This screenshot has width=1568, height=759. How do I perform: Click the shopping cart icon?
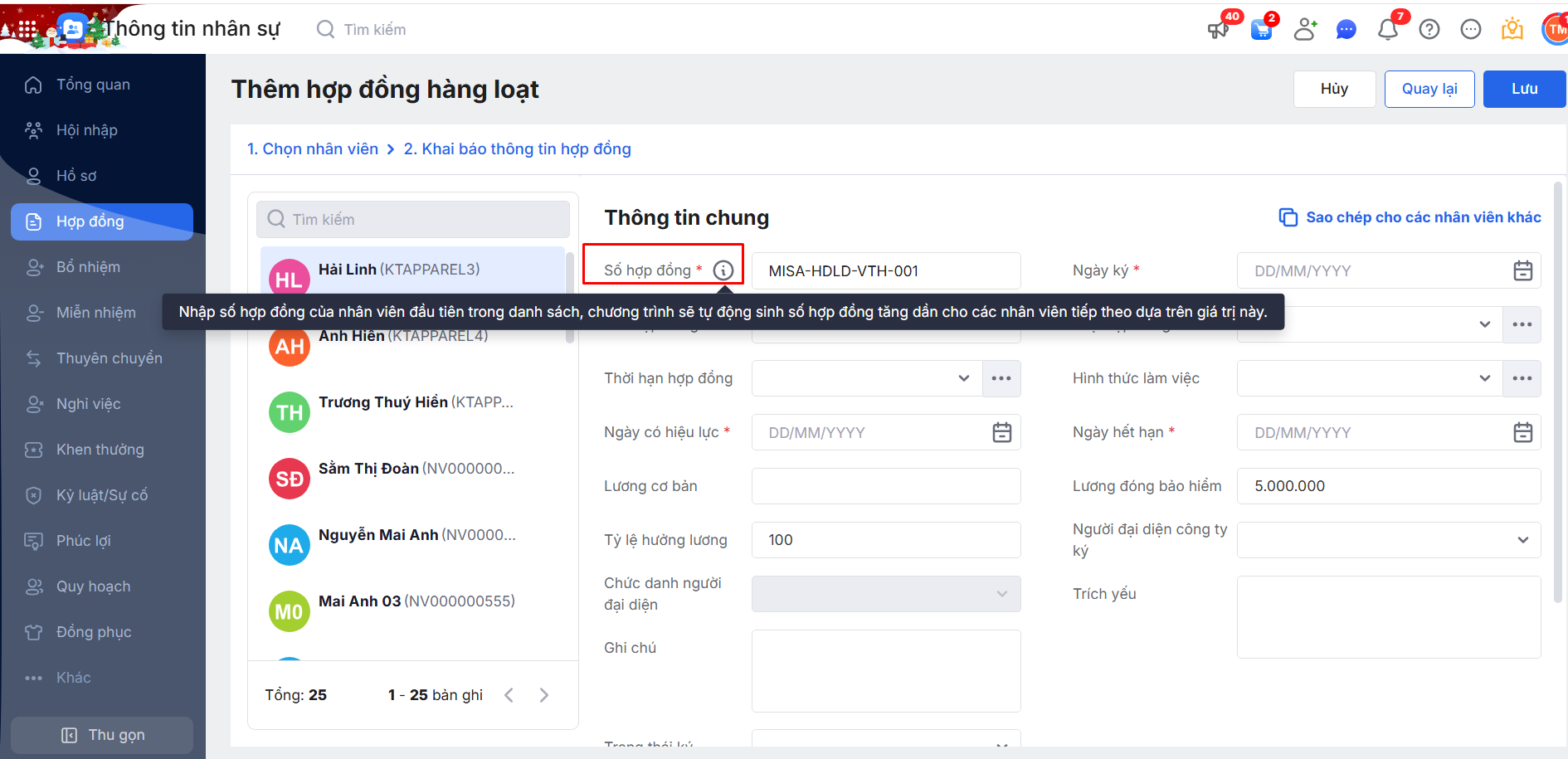tap(1261, 30)
